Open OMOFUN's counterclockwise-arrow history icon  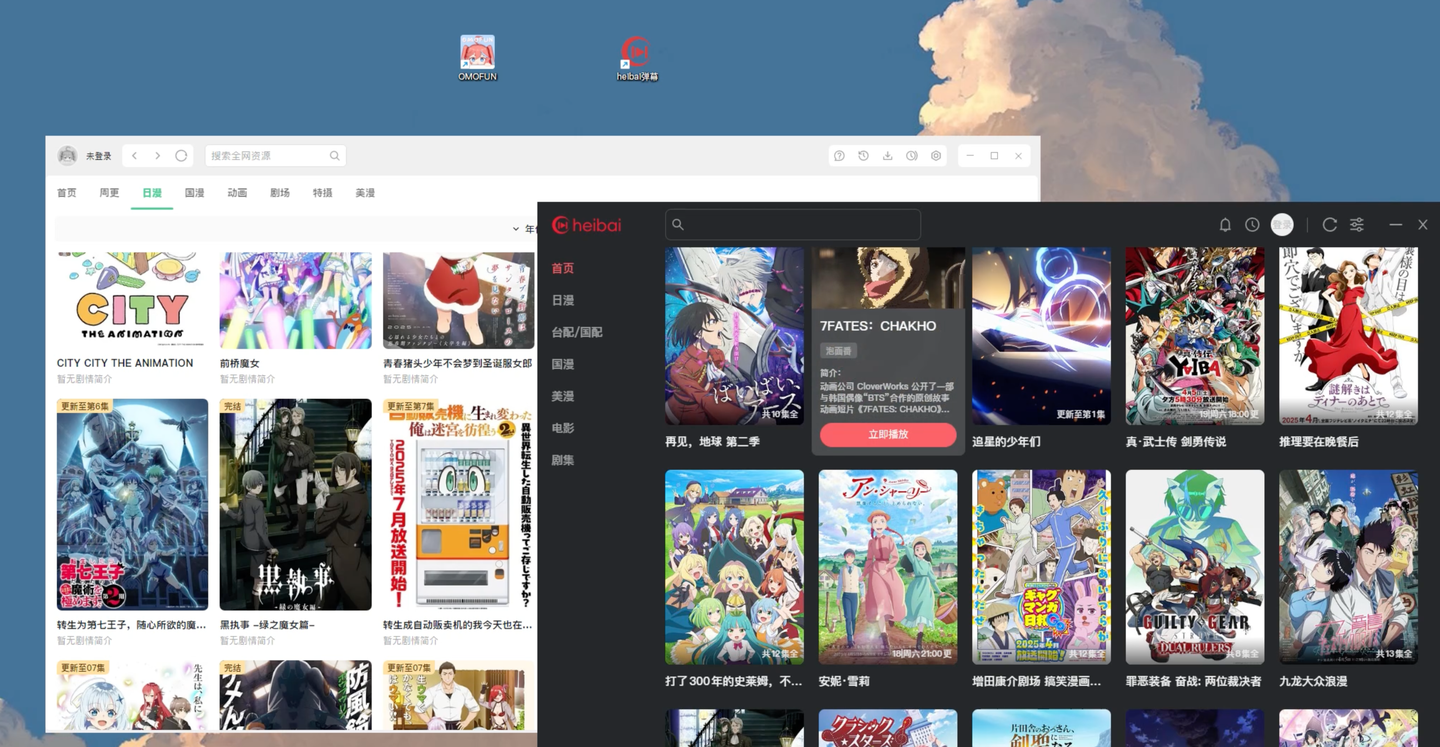point(863,156)
